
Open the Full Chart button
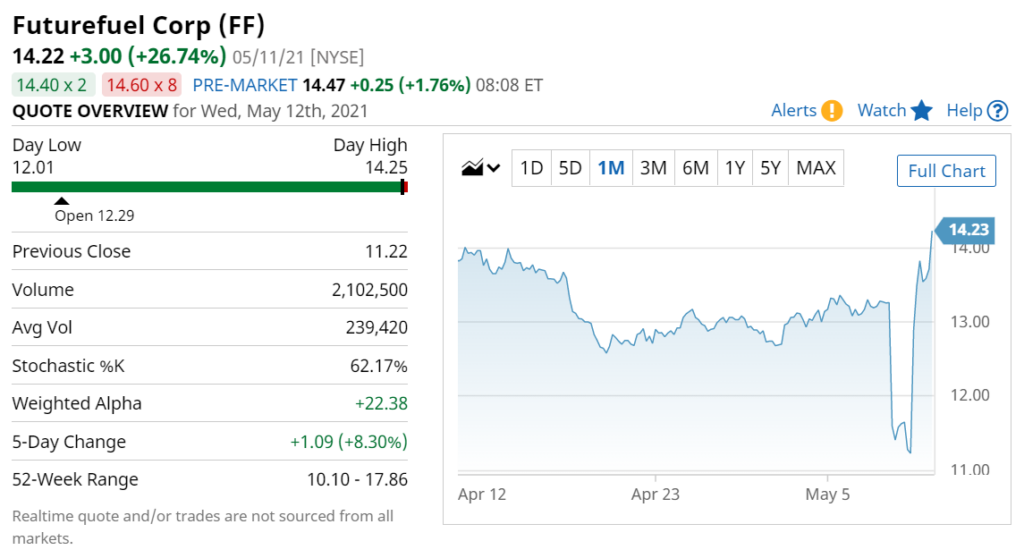tap(946, 171)
